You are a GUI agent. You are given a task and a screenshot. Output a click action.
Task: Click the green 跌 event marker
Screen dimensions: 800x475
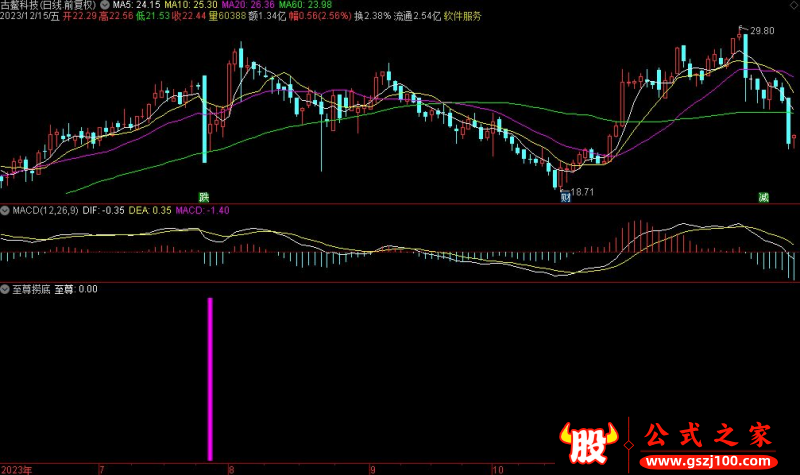coord(204,197)
